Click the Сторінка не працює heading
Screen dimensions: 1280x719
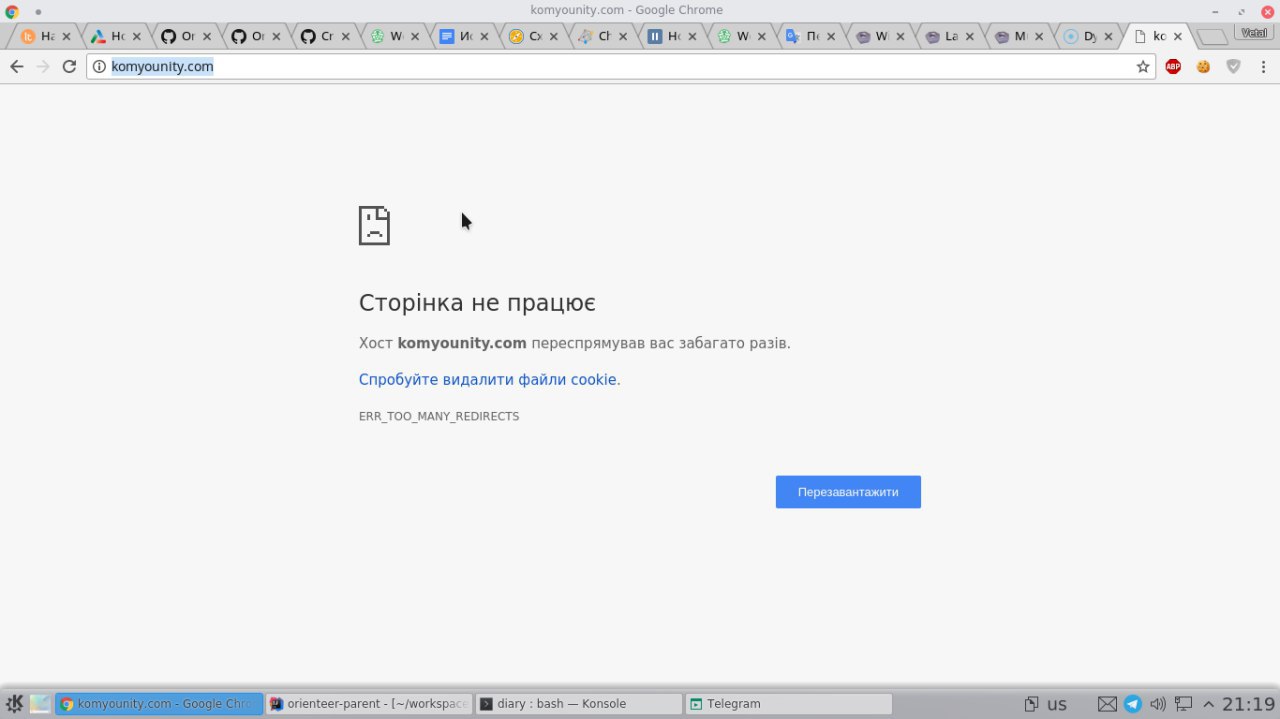click(477, 303)
